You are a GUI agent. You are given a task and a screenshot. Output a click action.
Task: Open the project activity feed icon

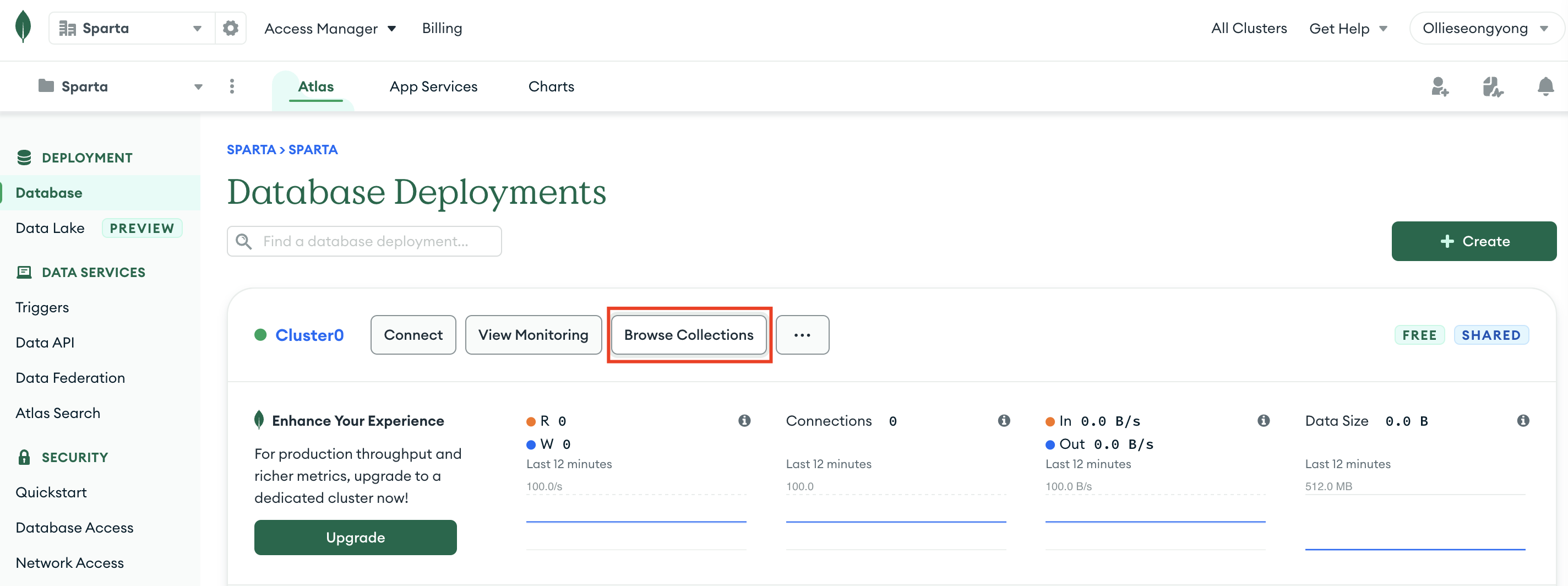click(x=1493, y=86)
